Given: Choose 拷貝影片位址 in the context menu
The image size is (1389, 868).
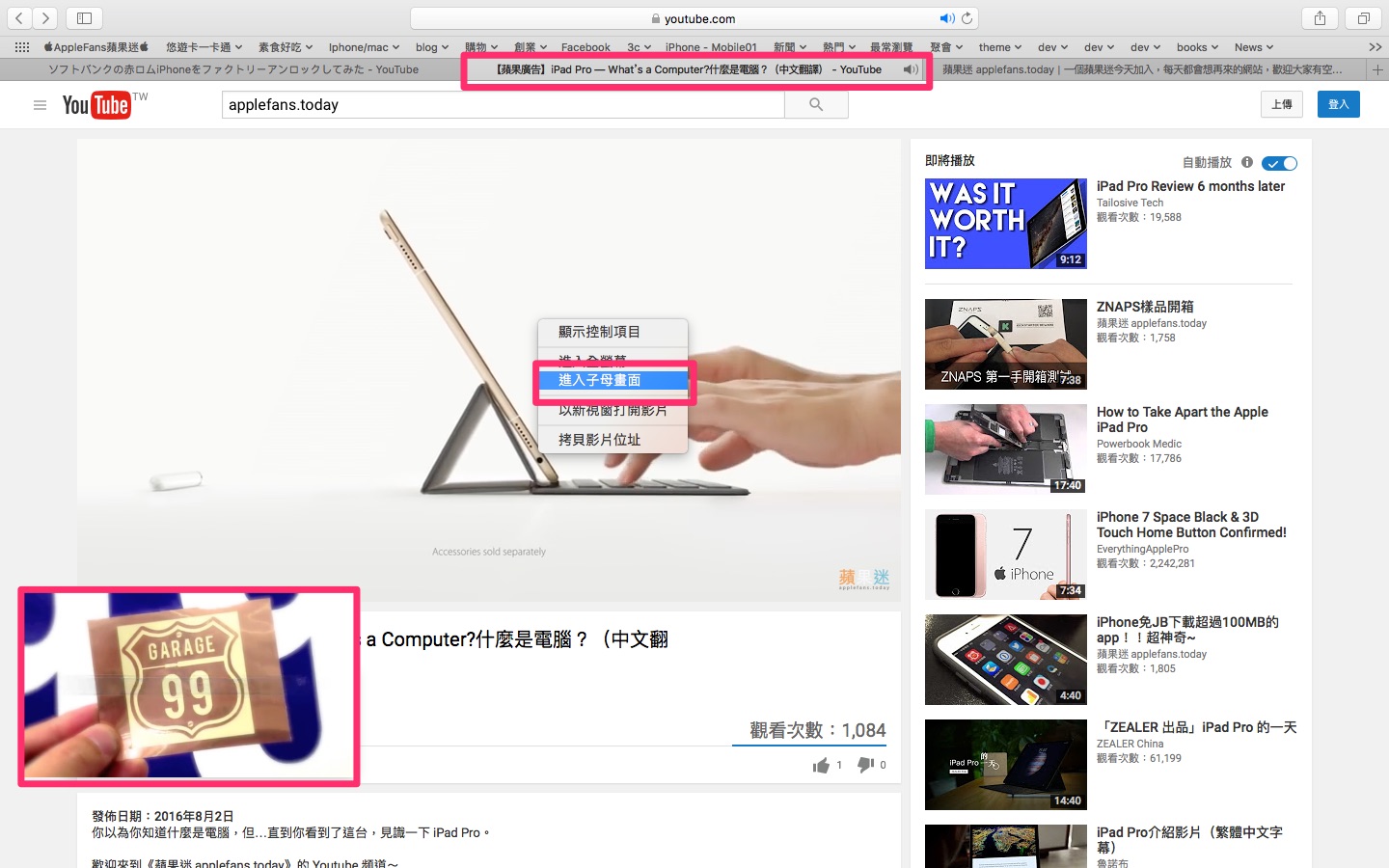Looking at the screenshot, I should [x=613, y=439].
